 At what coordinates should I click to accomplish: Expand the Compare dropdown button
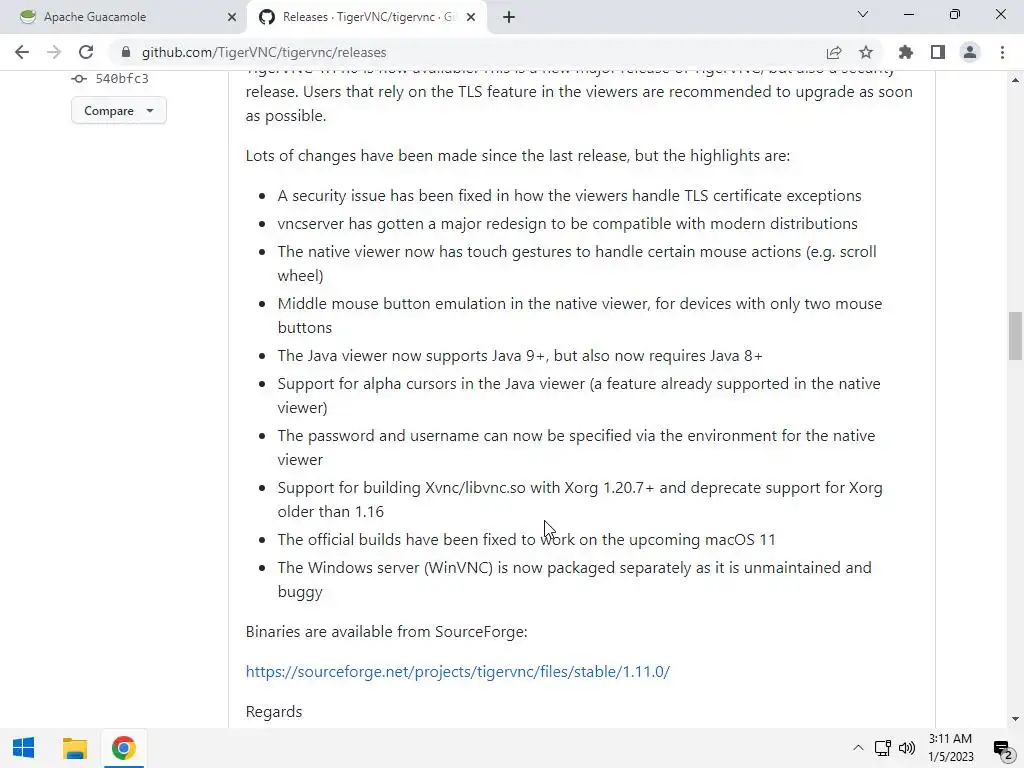click(119, 110)
